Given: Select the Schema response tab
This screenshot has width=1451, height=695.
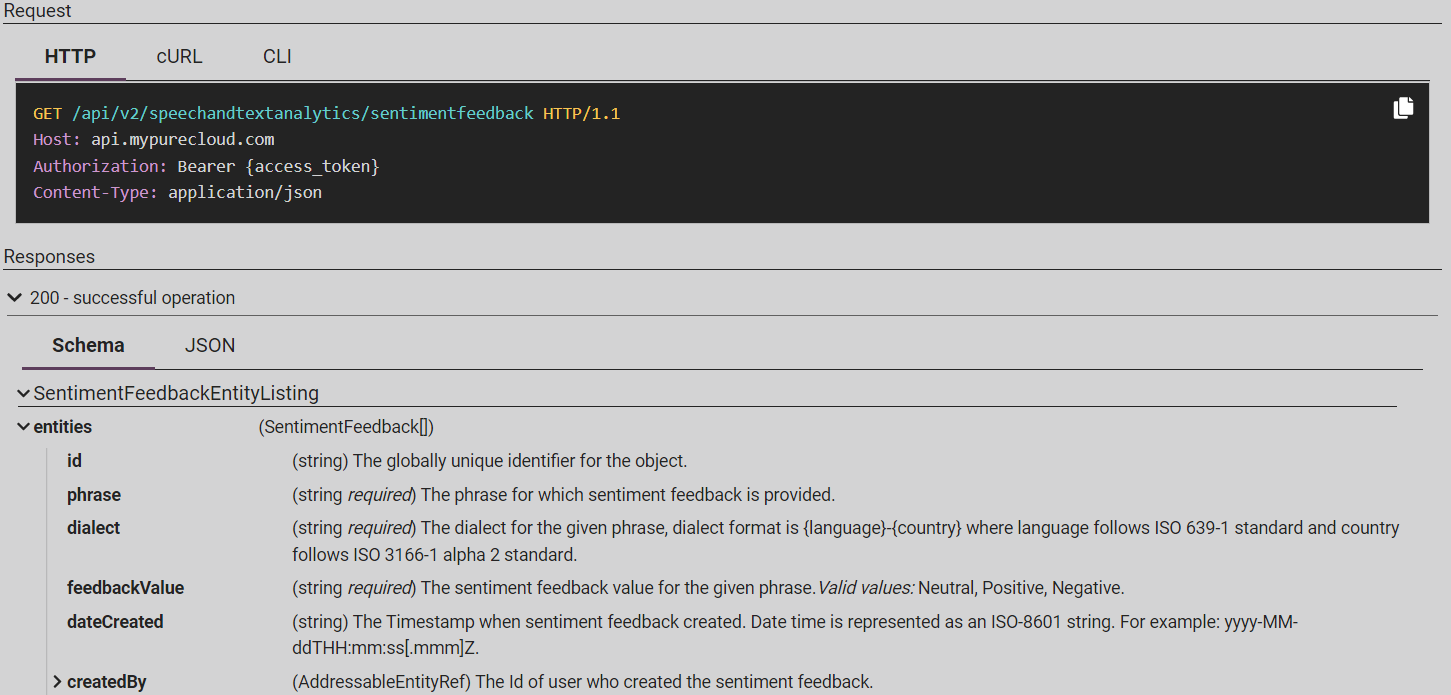Looking at the screenshot, I should [x=88, y=345].
